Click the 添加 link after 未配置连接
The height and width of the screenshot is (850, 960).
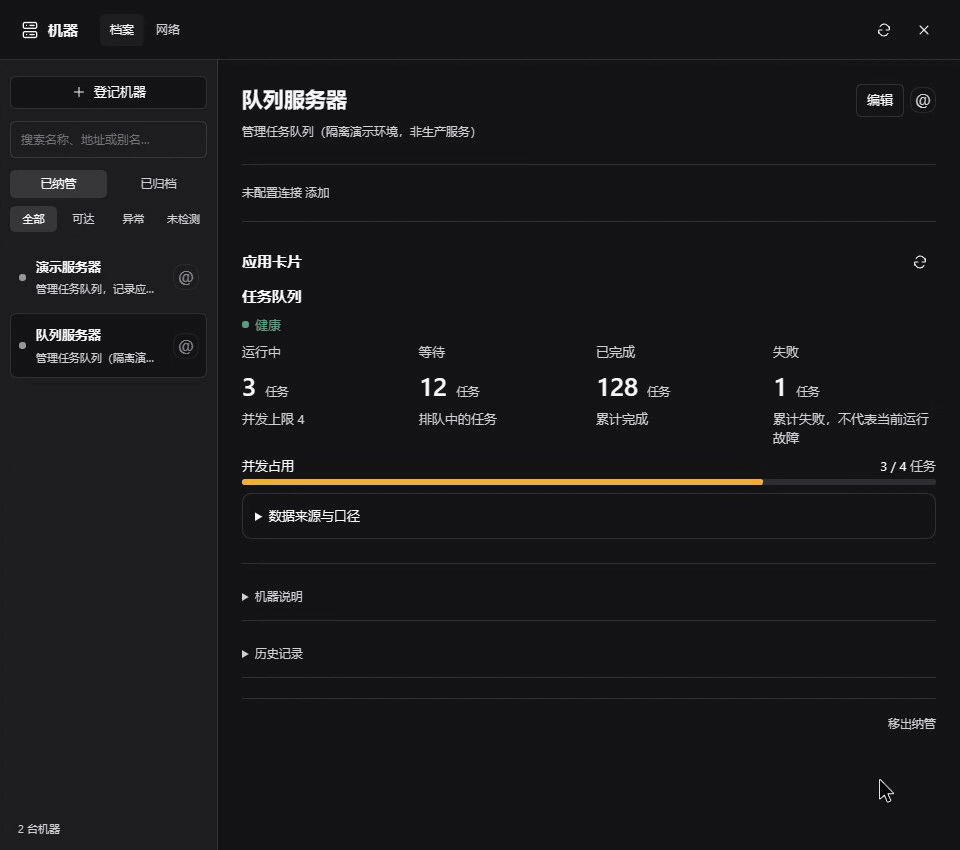[317, 193]
